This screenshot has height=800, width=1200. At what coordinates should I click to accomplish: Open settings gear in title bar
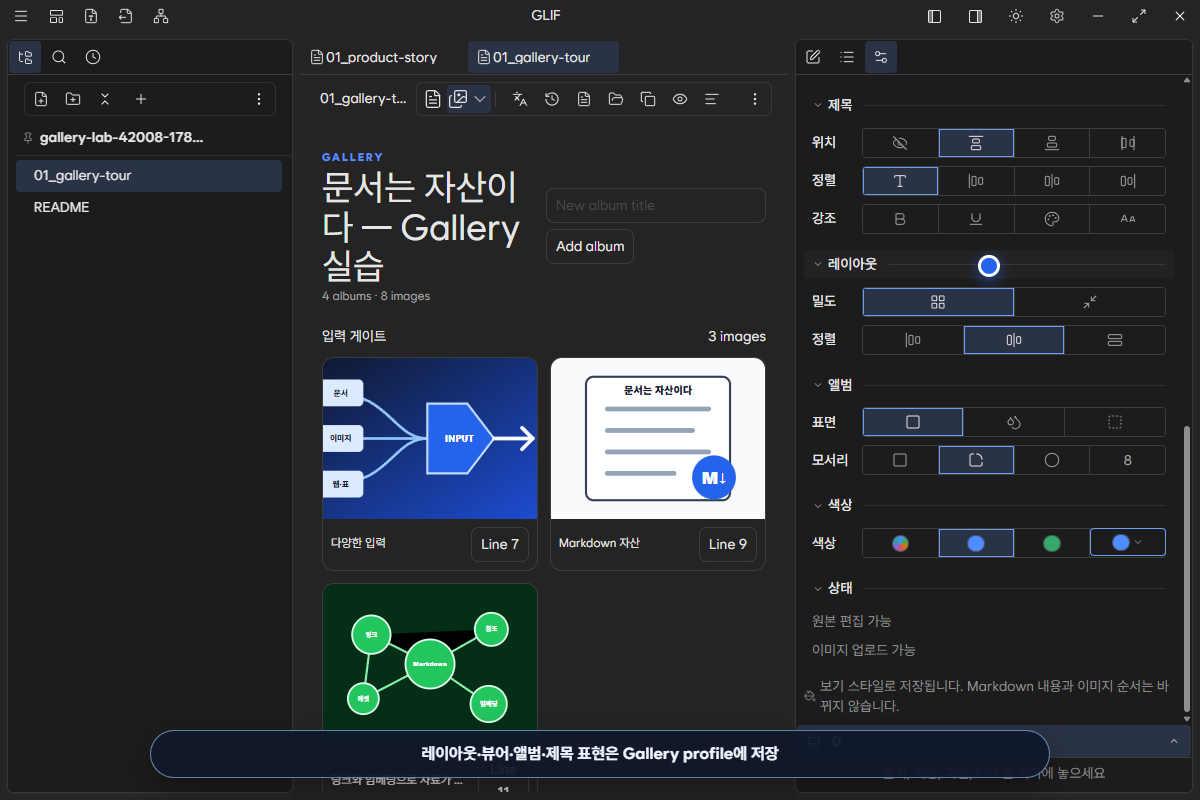point(1057,16)
